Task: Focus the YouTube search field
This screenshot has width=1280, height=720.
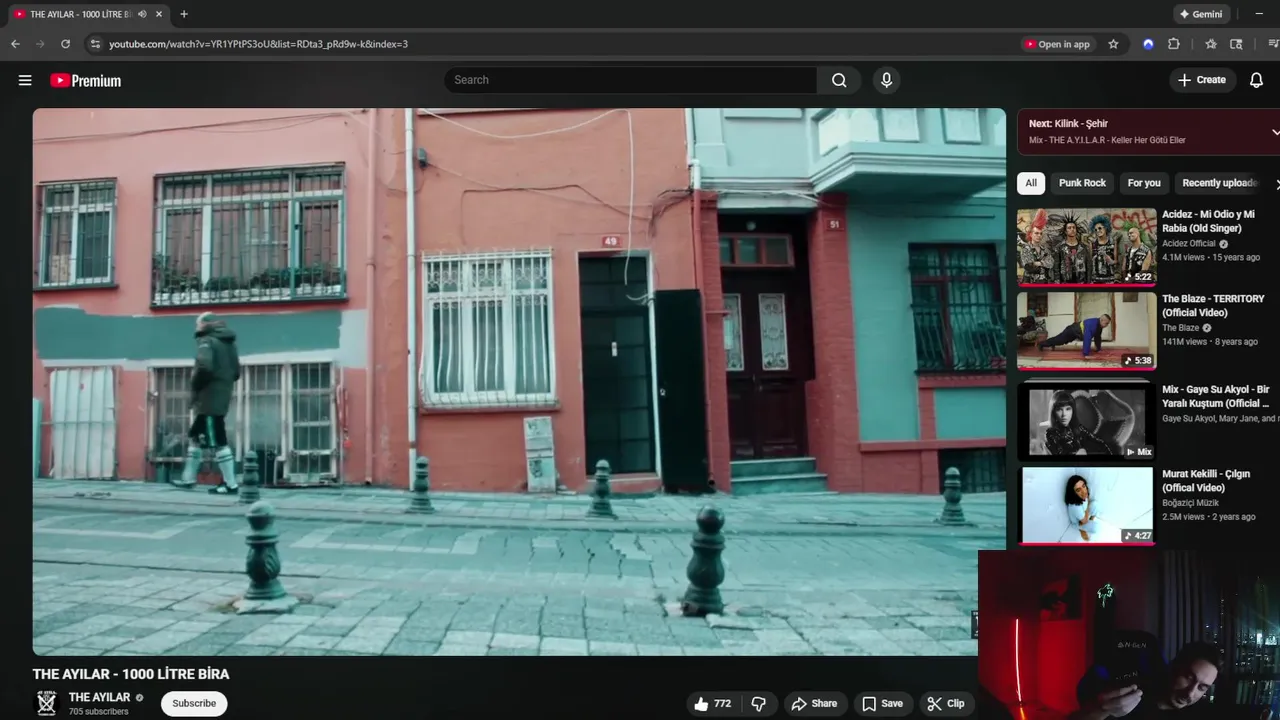Action: pyautogui.click(x=632, y=80)
